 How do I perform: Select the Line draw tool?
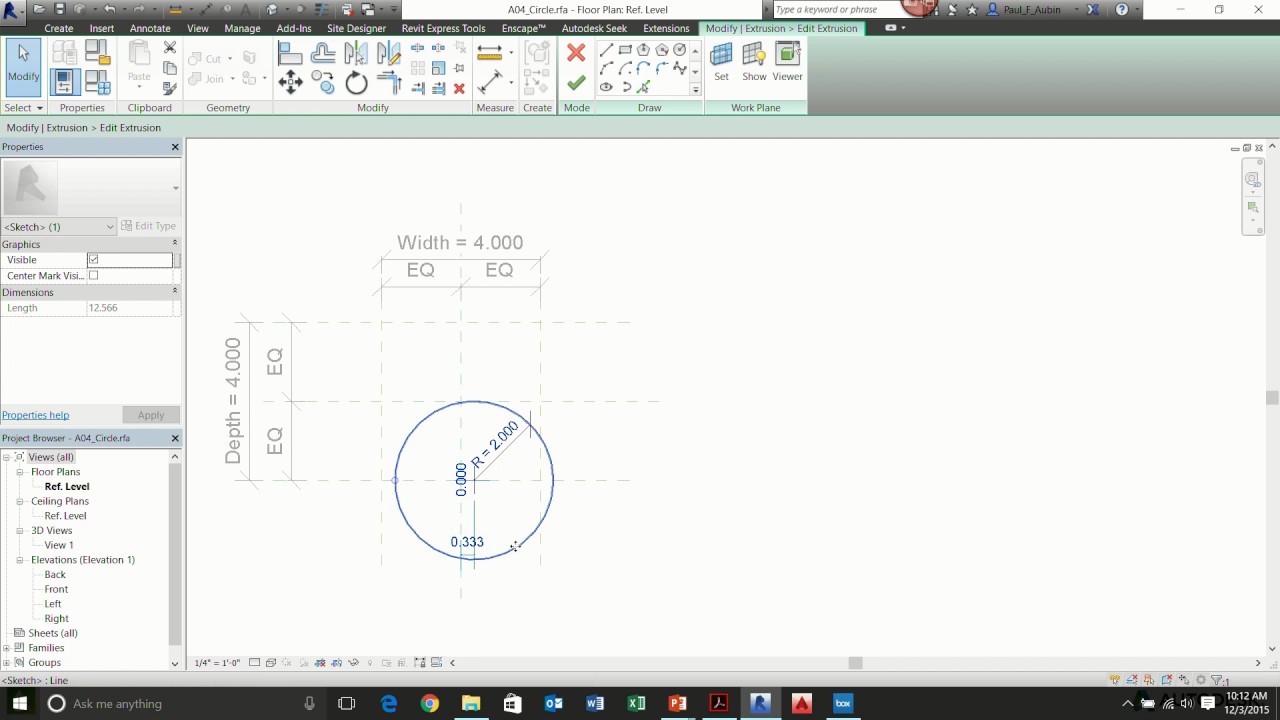point(606,50)
